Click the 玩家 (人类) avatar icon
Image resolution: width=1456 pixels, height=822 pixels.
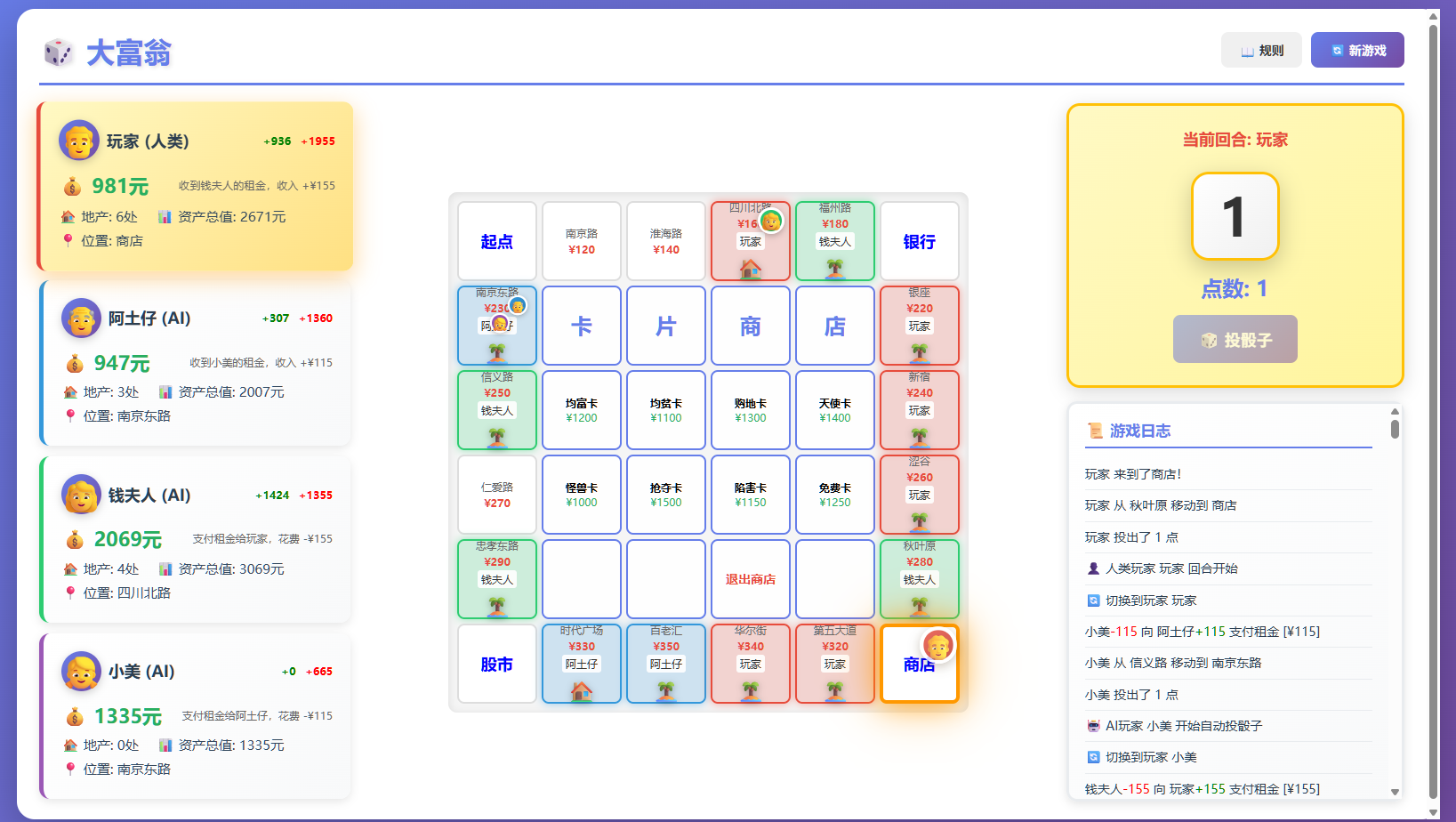pos(78,141)
